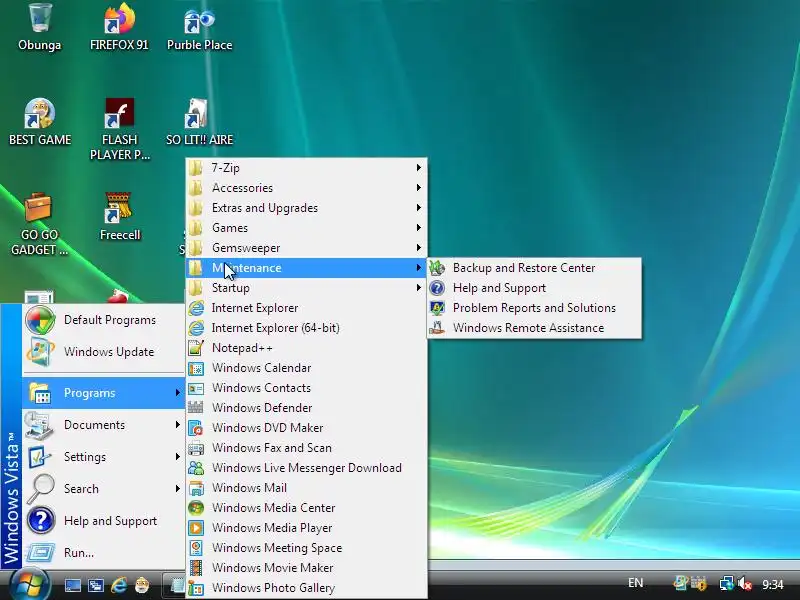Open Windows Media Center
Viewport: 800px width, 600px height.
(306, 508)
